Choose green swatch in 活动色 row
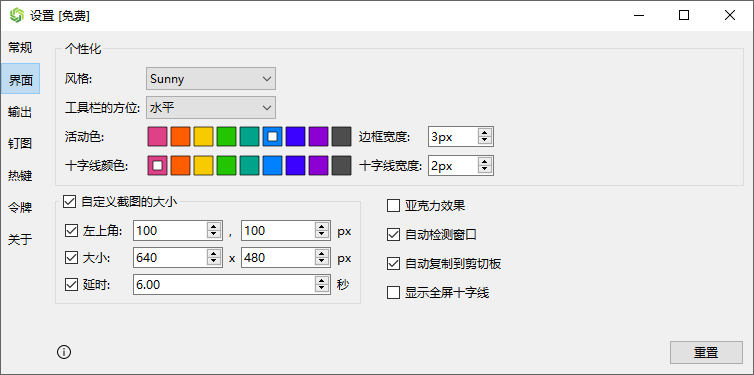 point(226,137)
